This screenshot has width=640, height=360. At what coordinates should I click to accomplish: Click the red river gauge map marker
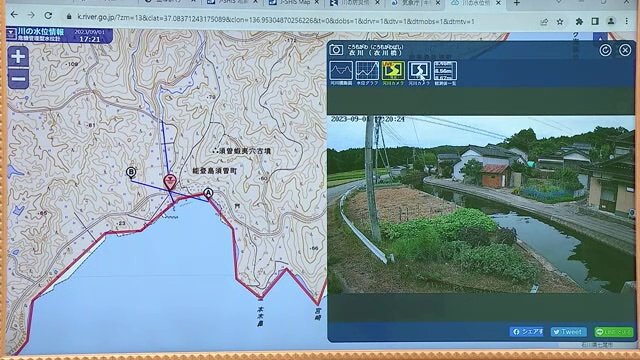pyautogui.click(x=170, y=182)
